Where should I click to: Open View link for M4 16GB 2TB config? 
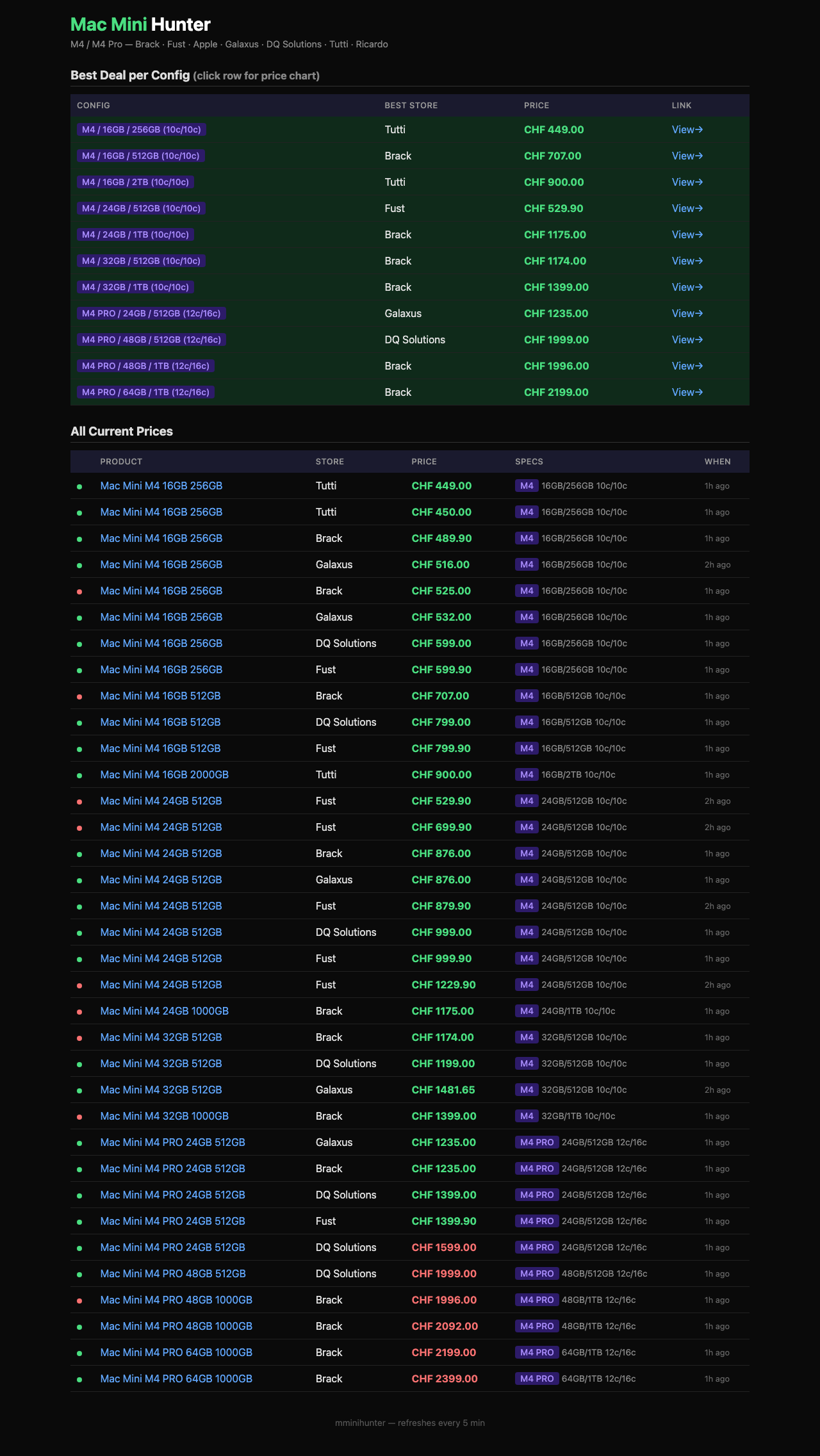687,182
